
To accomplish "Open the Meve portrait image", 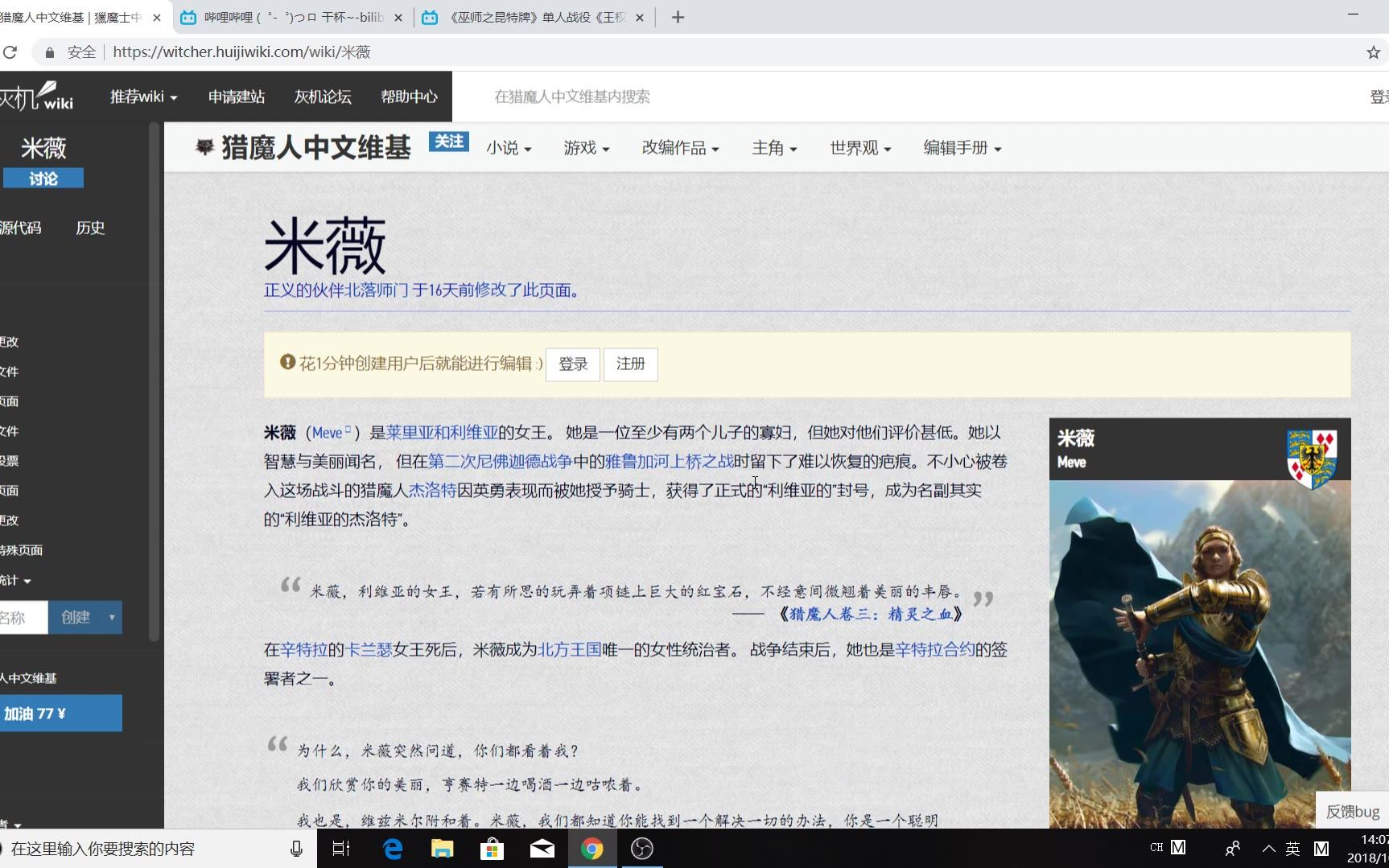I will [1200, 654].
